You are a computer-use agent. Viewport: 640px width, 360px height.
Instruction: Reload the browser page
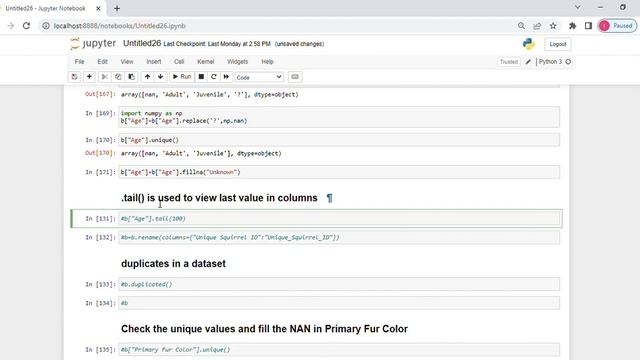coord(27,26)
